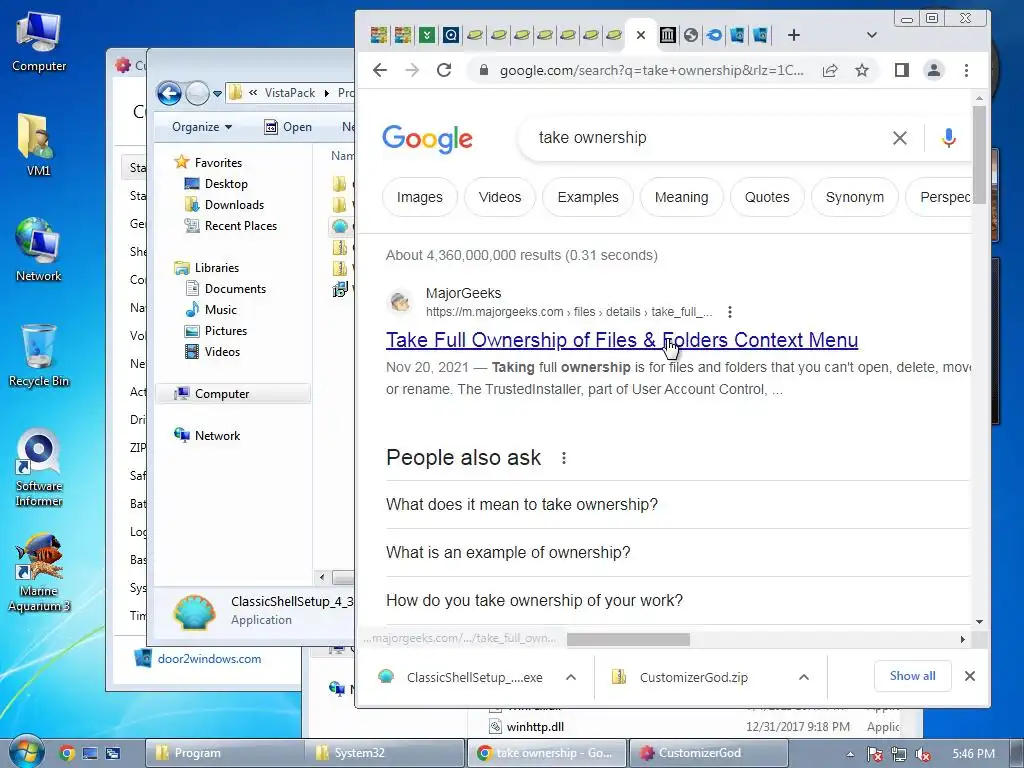Filter results by Videos
This screenshot has height=768, width=1024.
[x=500, y=197]
